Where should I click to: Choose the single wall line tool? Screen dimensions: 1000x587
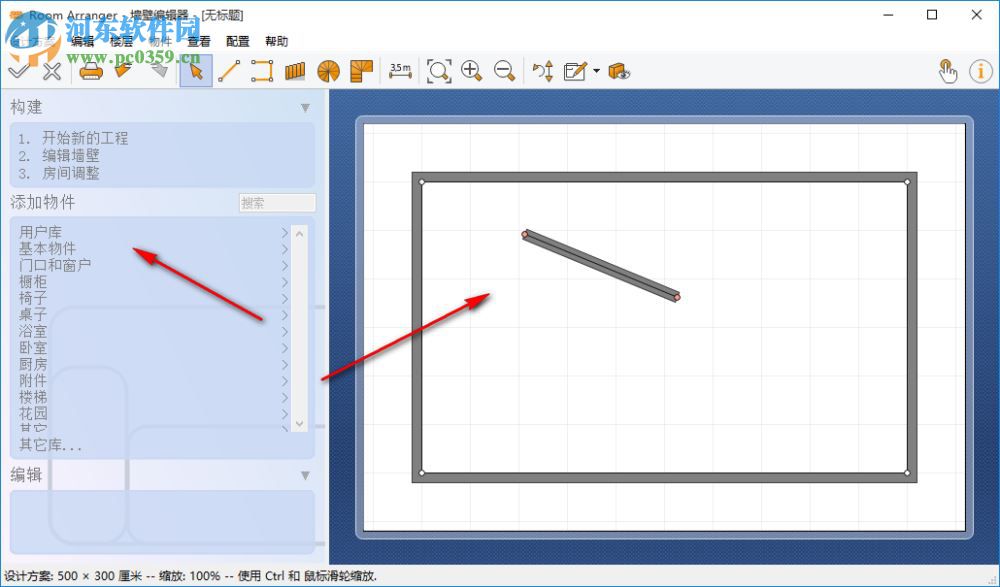click(x=229, y=71)
